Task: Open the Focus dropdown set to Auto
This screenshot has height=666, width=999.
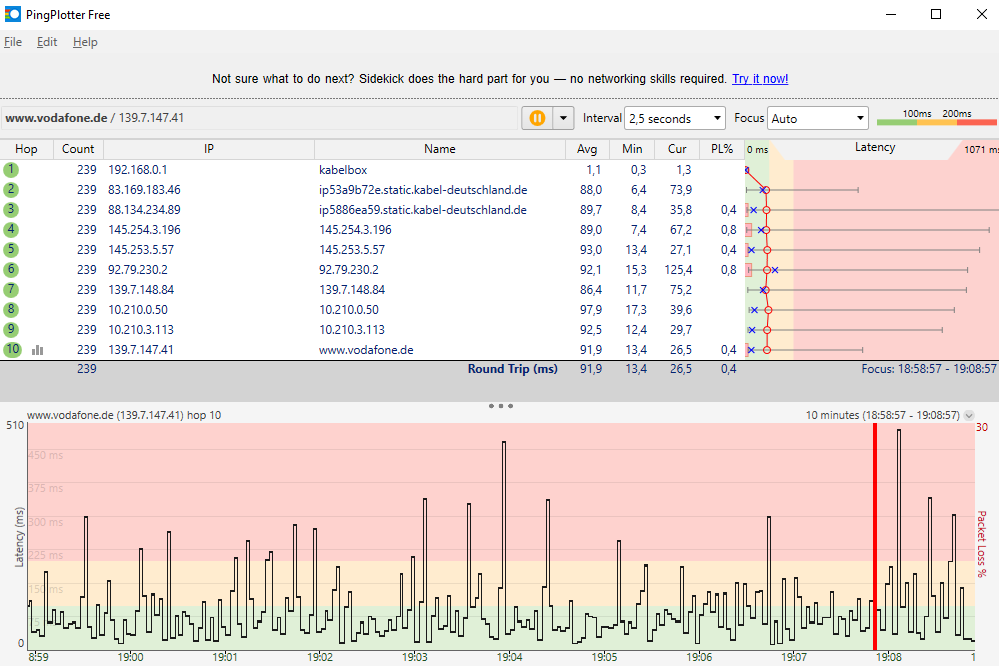Action: [x=818, y=119]
